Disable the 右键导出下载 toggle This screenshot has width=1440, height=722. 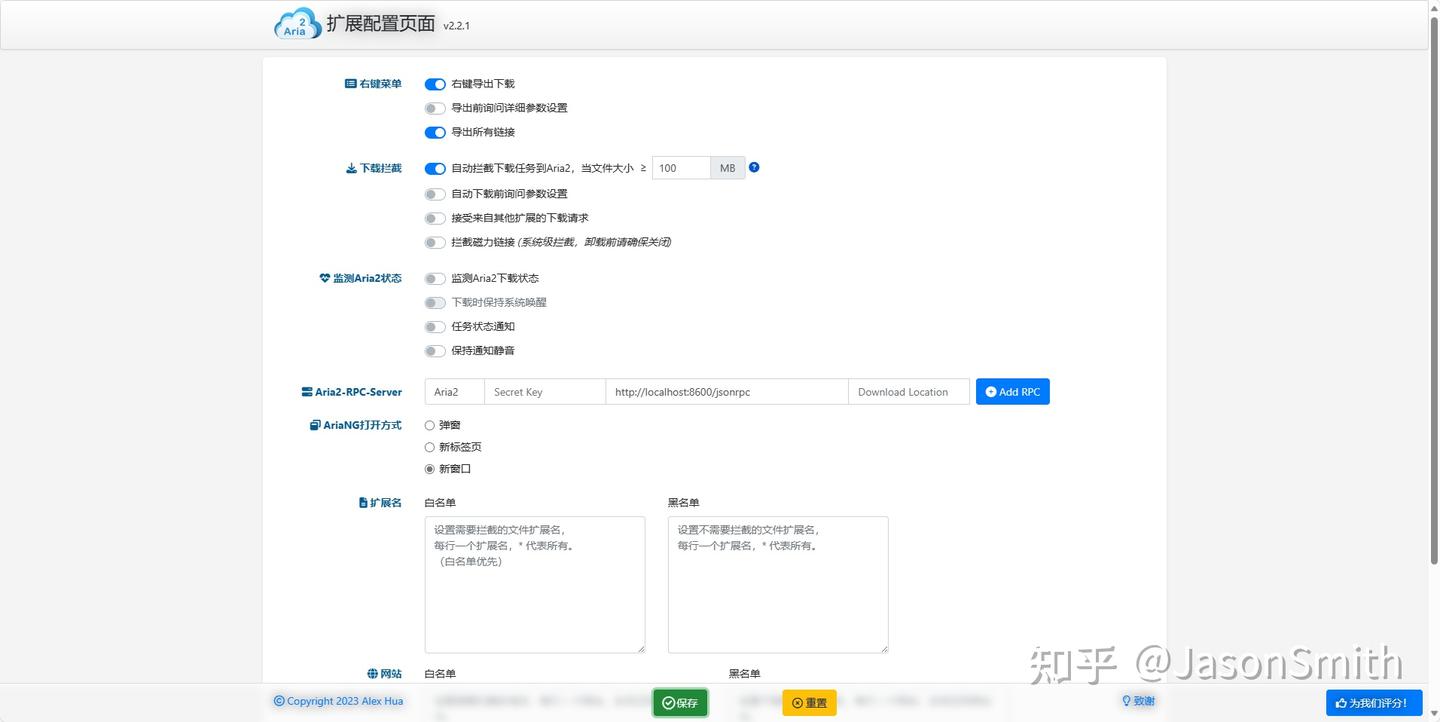point(434,84)
